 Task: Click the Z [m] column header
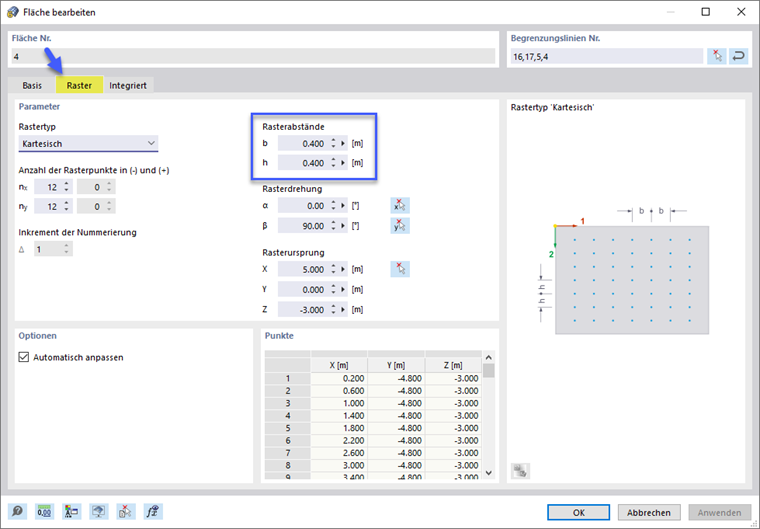(x=453, y=365)
